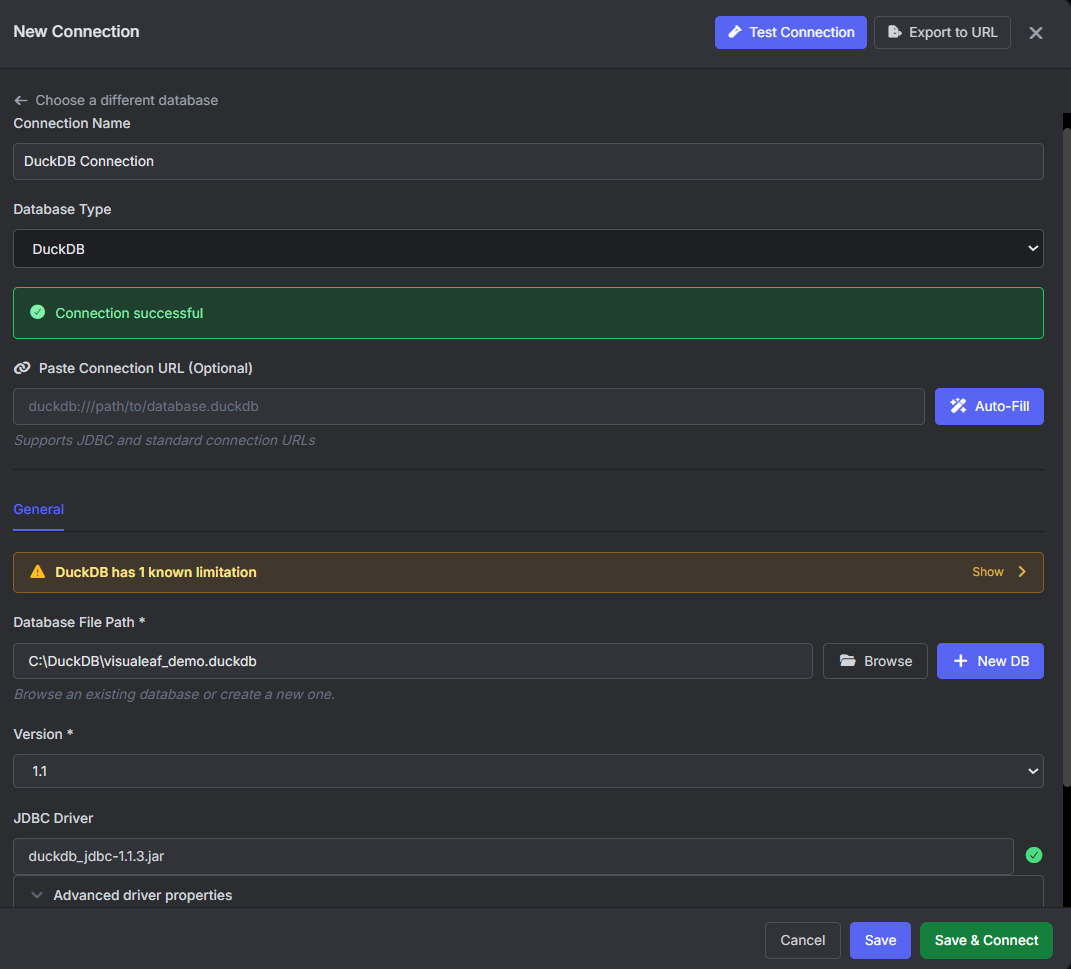Click the back arrow icon beside Choose a different database

click(x=20, y=100)
